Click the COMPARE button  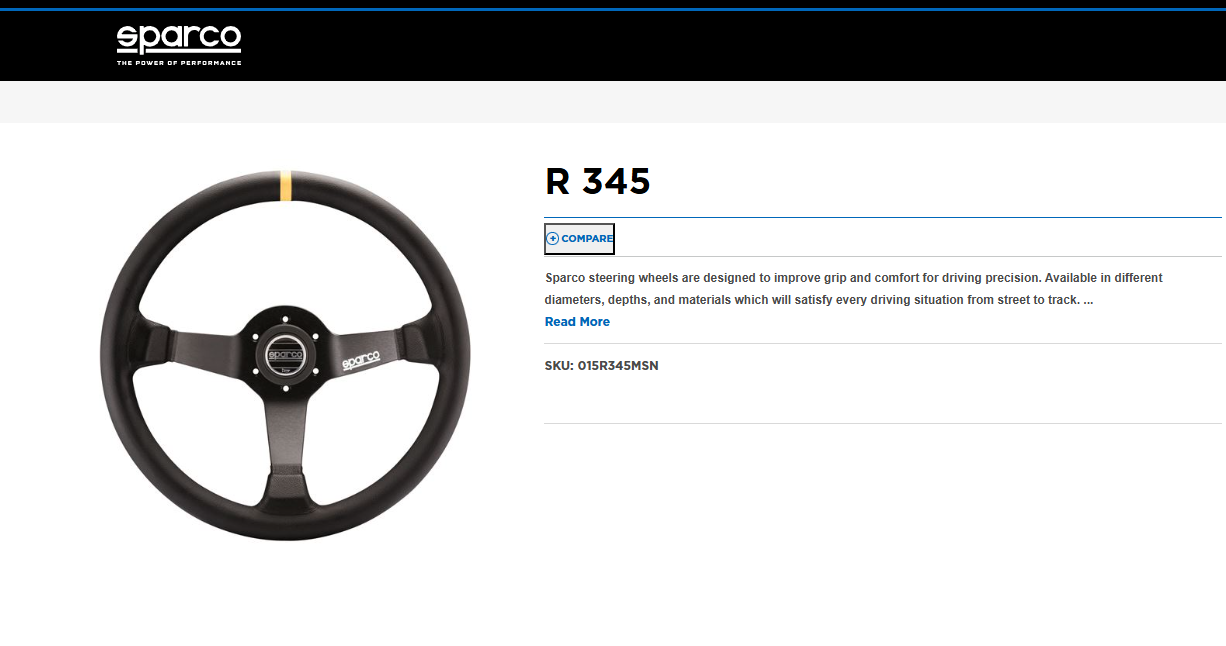click(579, 239)
